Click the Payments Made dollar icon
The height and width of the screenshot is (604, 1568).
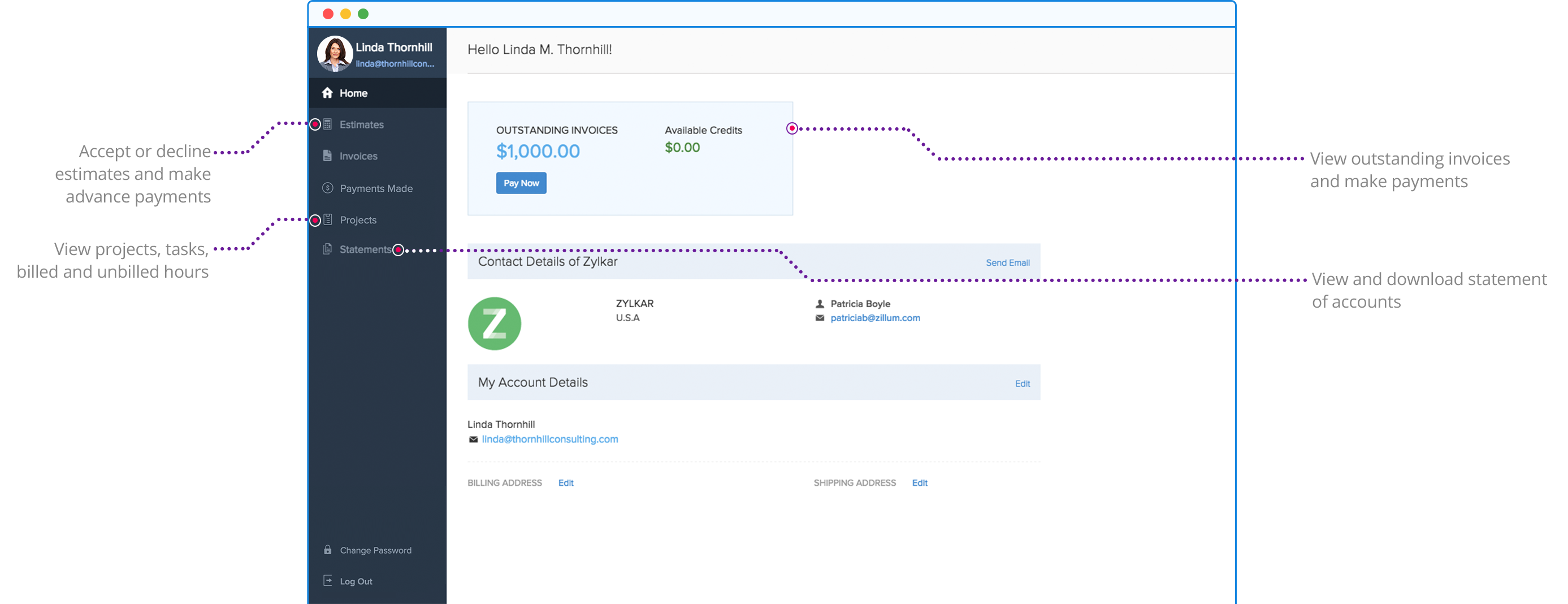327,188
